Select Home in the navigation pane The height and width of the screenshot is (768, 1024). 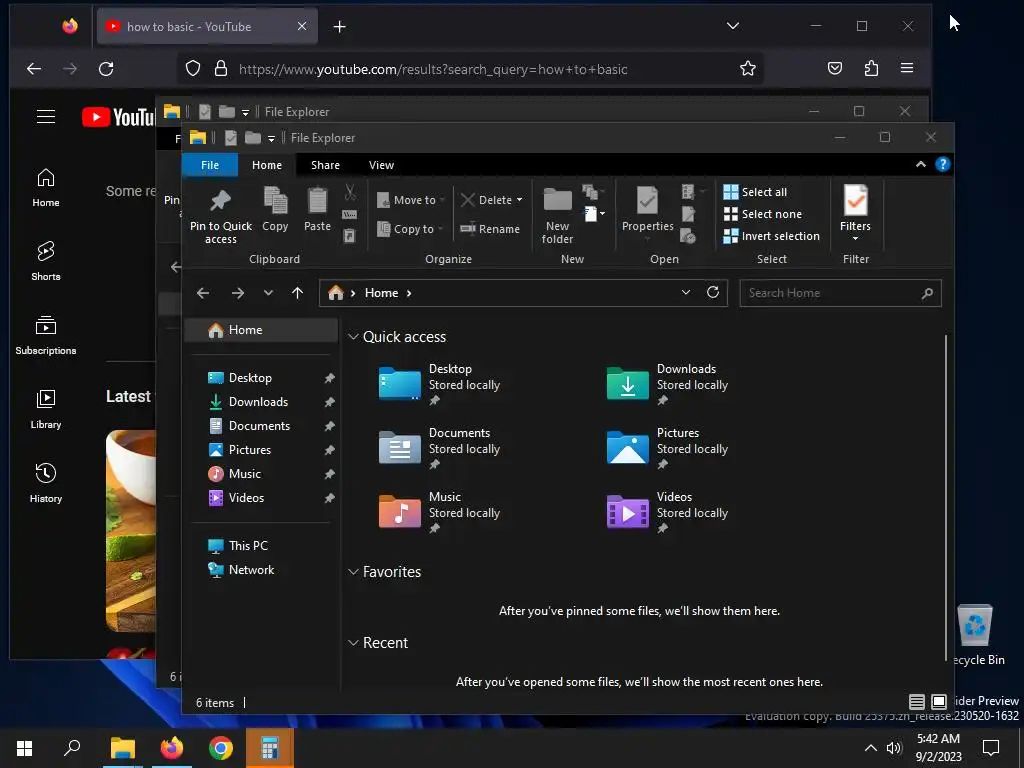(261, 330)
